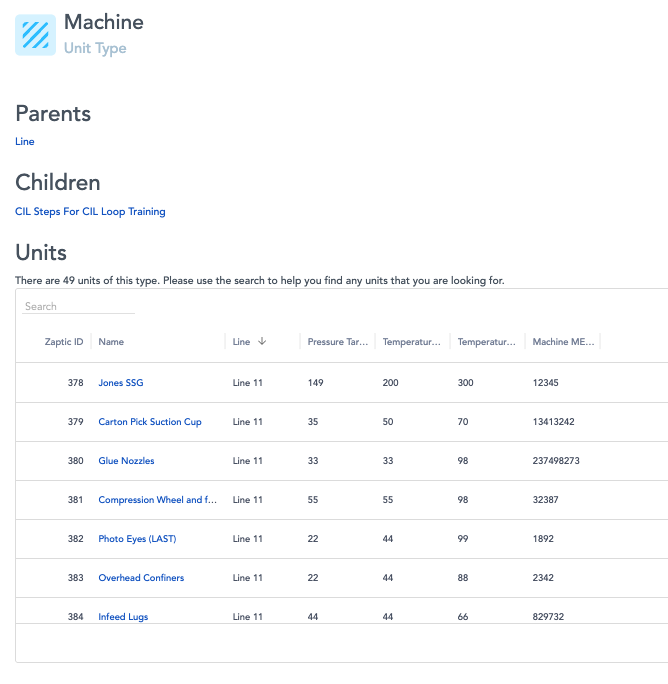Open the Compression Wheel unit link
Viewport: 668px width, 684px height.
click(x=157, y=500)
